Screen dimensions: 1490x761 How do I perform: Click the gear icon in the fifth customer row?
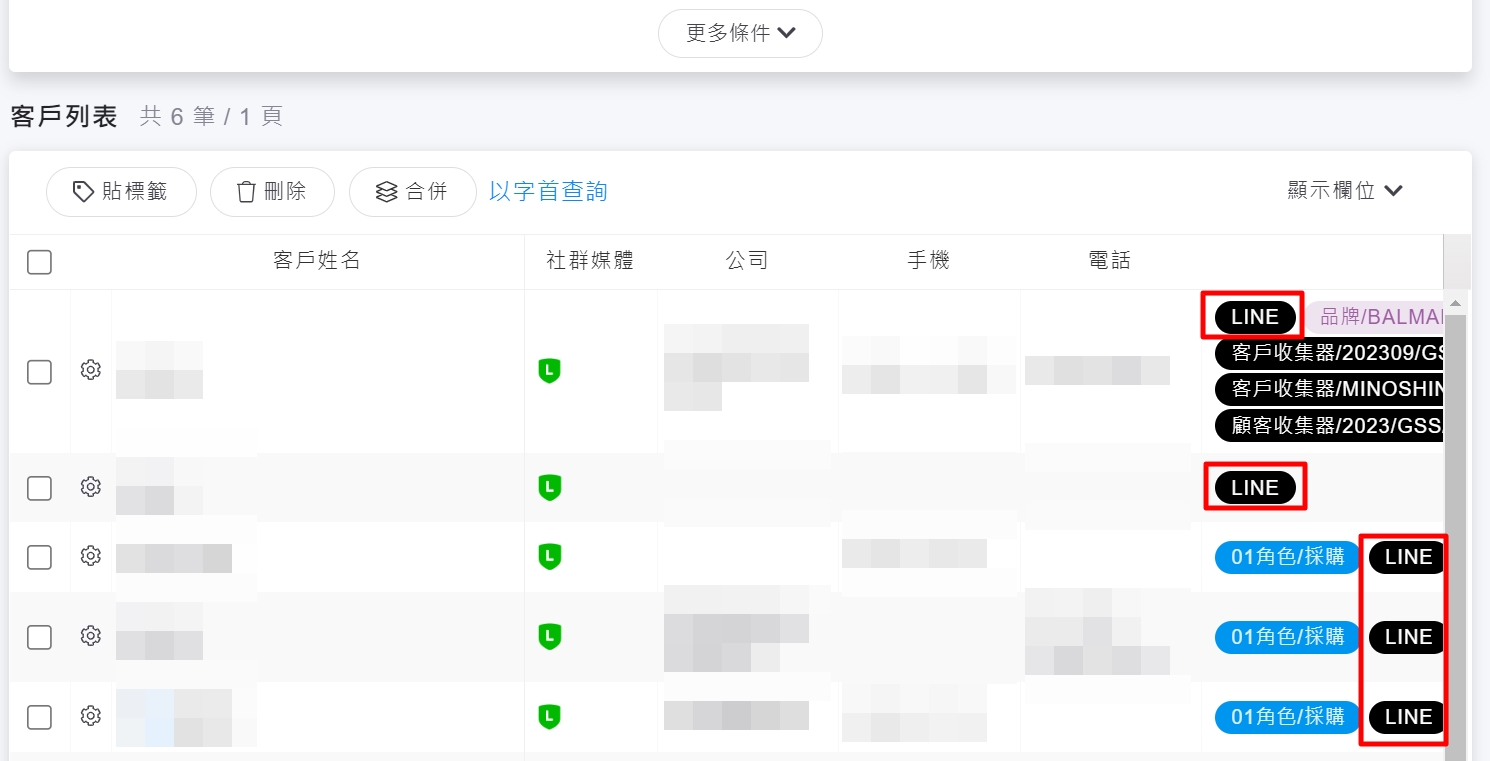coord(91,716)
